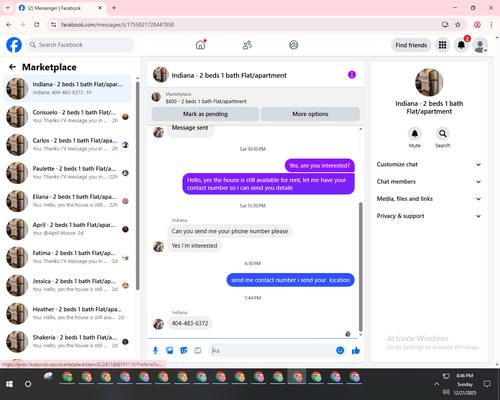Open Consuelo conversation in Marketplace list
Viewport: 500px width, 400px height.
click(67, 117)
